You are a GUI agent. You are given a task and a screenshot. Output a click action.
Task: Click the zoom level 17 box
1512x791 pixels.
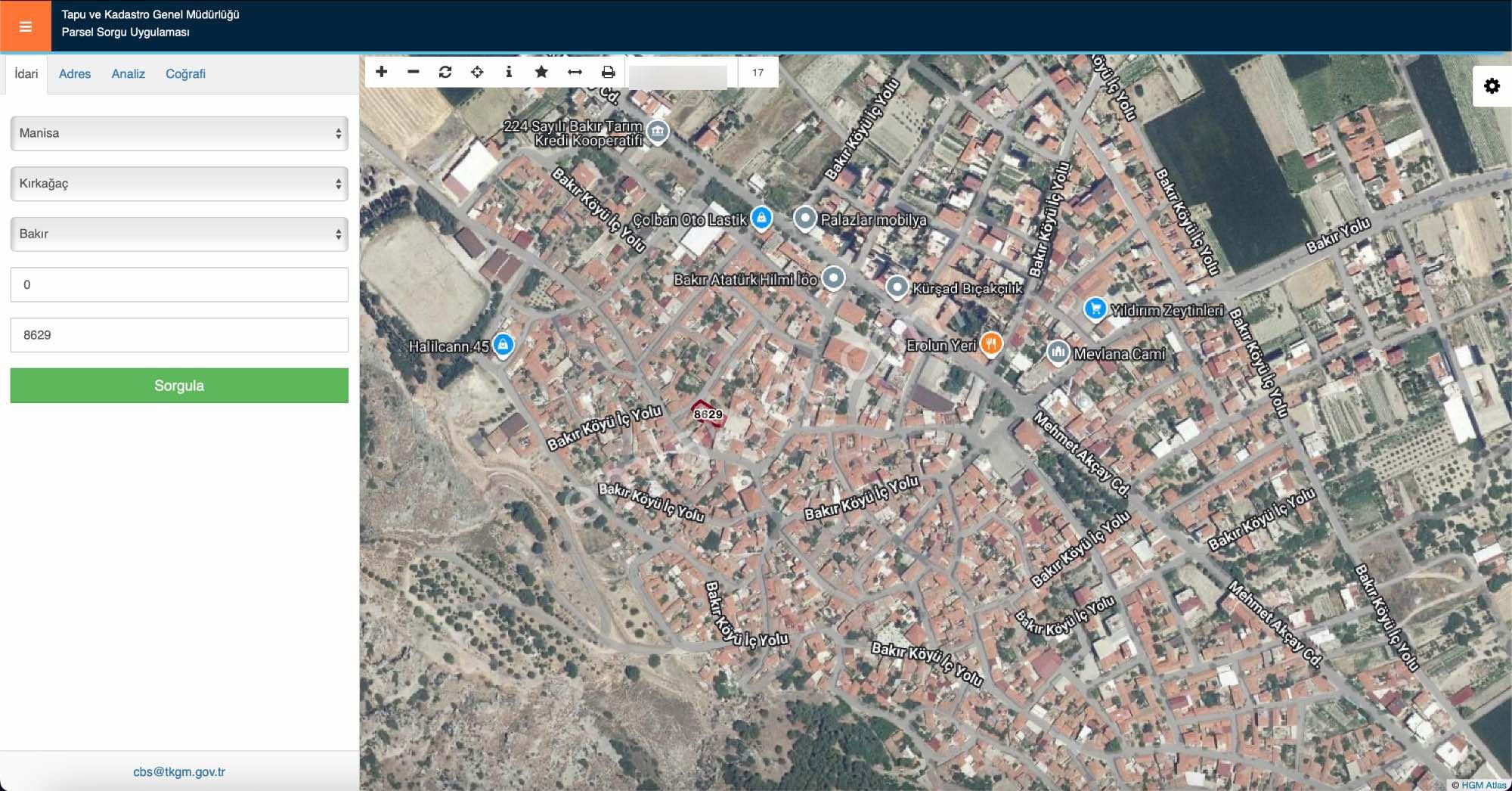point(758,73)
